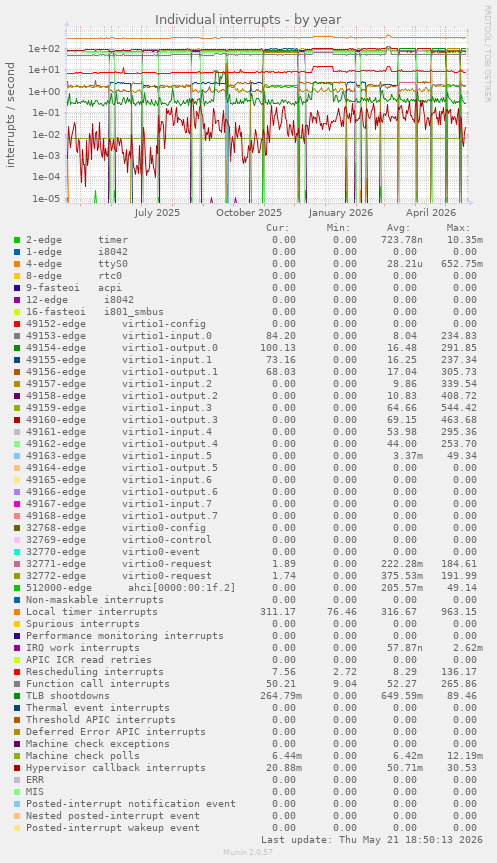Select the green TLB shootdowns color swatch

click(x=17, y=696)
